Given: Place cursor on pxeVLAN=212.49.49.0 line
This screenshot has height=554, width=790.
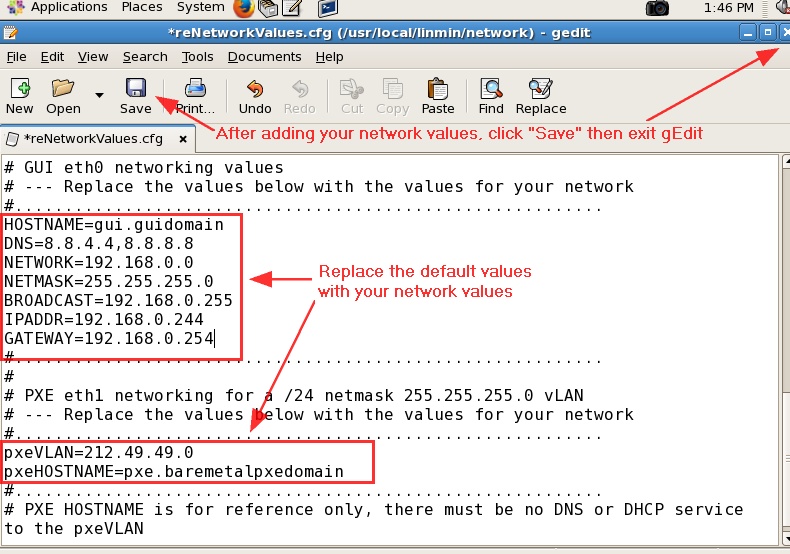Looking at the screenshot, I should pyautogui.click(x=99, y=452).
